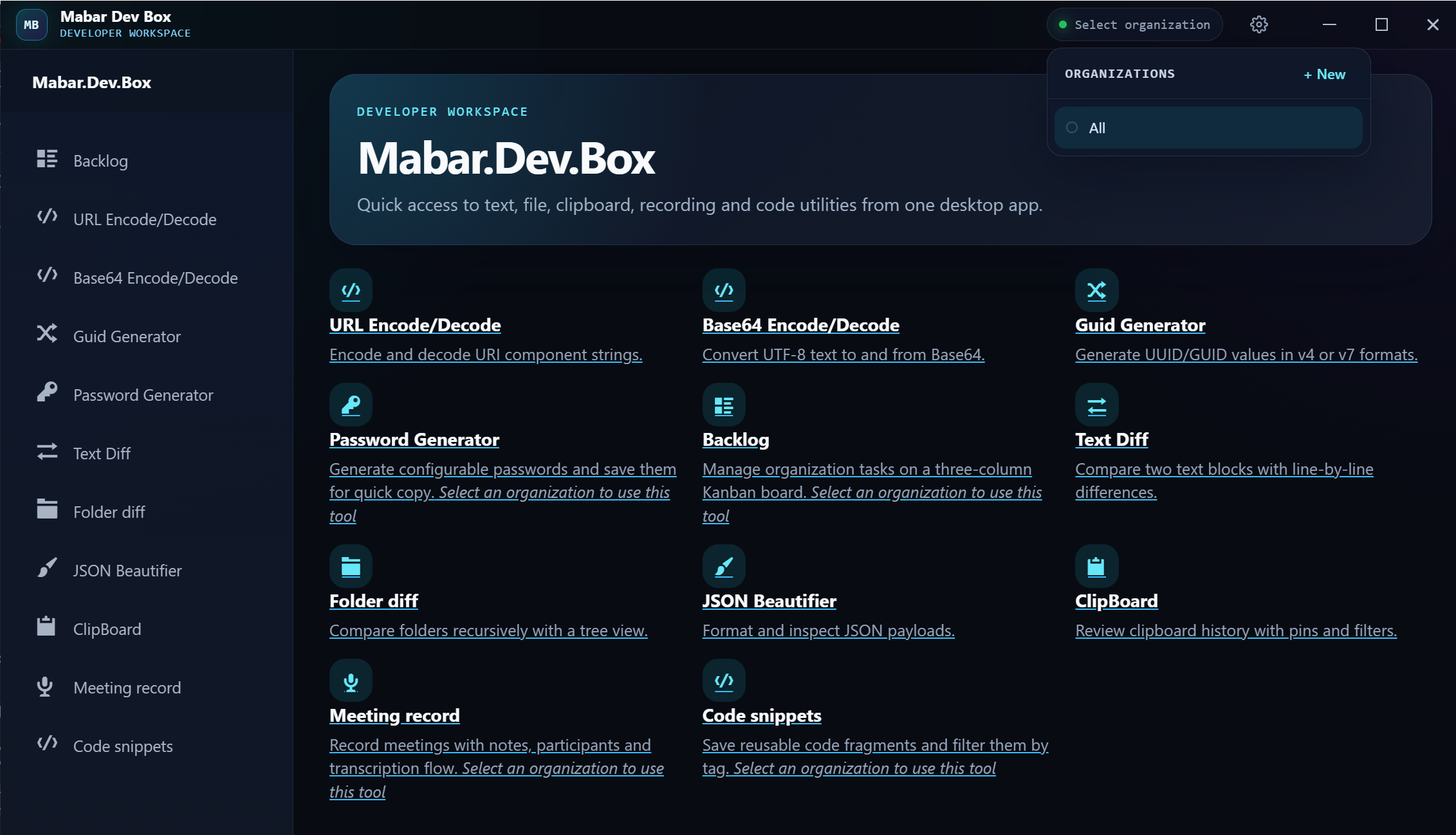The image size is (1456, 835).
Task: Click the ClipBoard icon in the sidebar
Action: coord(46,627)
